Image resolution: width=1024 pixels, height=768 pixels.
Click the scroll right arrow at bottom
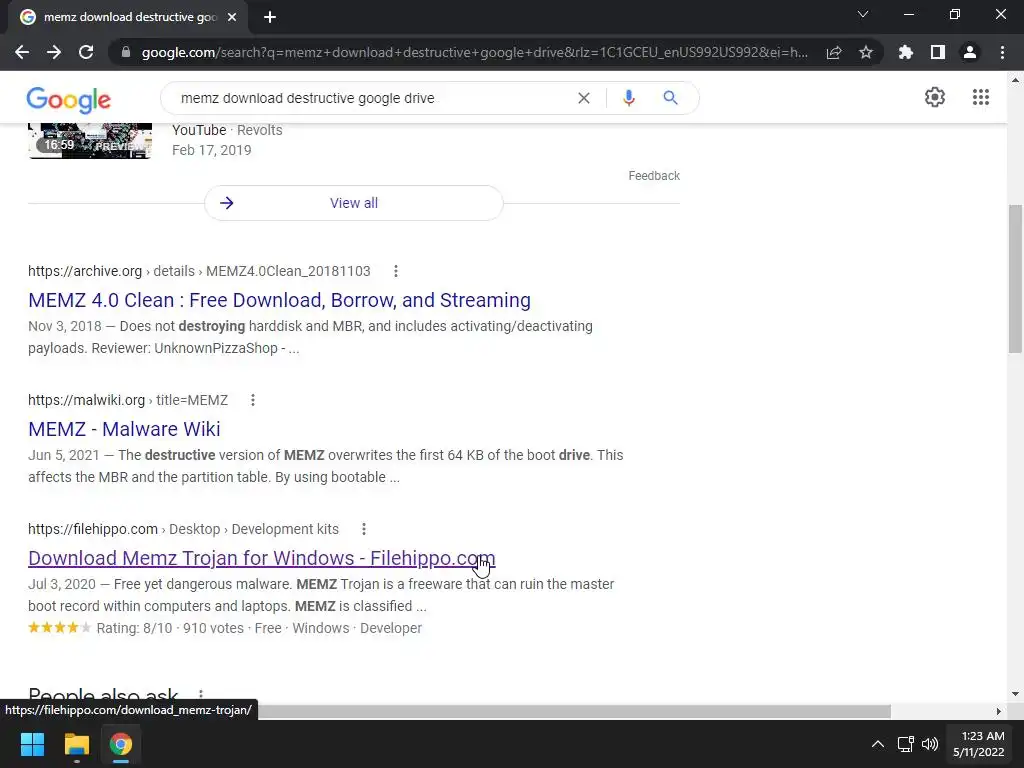[x=998, y=711]
